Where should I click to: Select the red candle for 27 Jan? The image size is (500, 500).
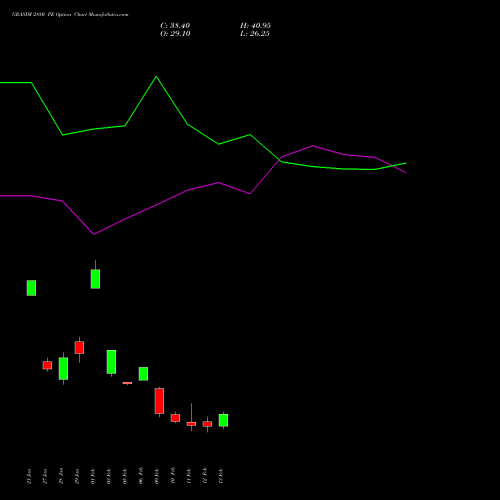point(47,365)
